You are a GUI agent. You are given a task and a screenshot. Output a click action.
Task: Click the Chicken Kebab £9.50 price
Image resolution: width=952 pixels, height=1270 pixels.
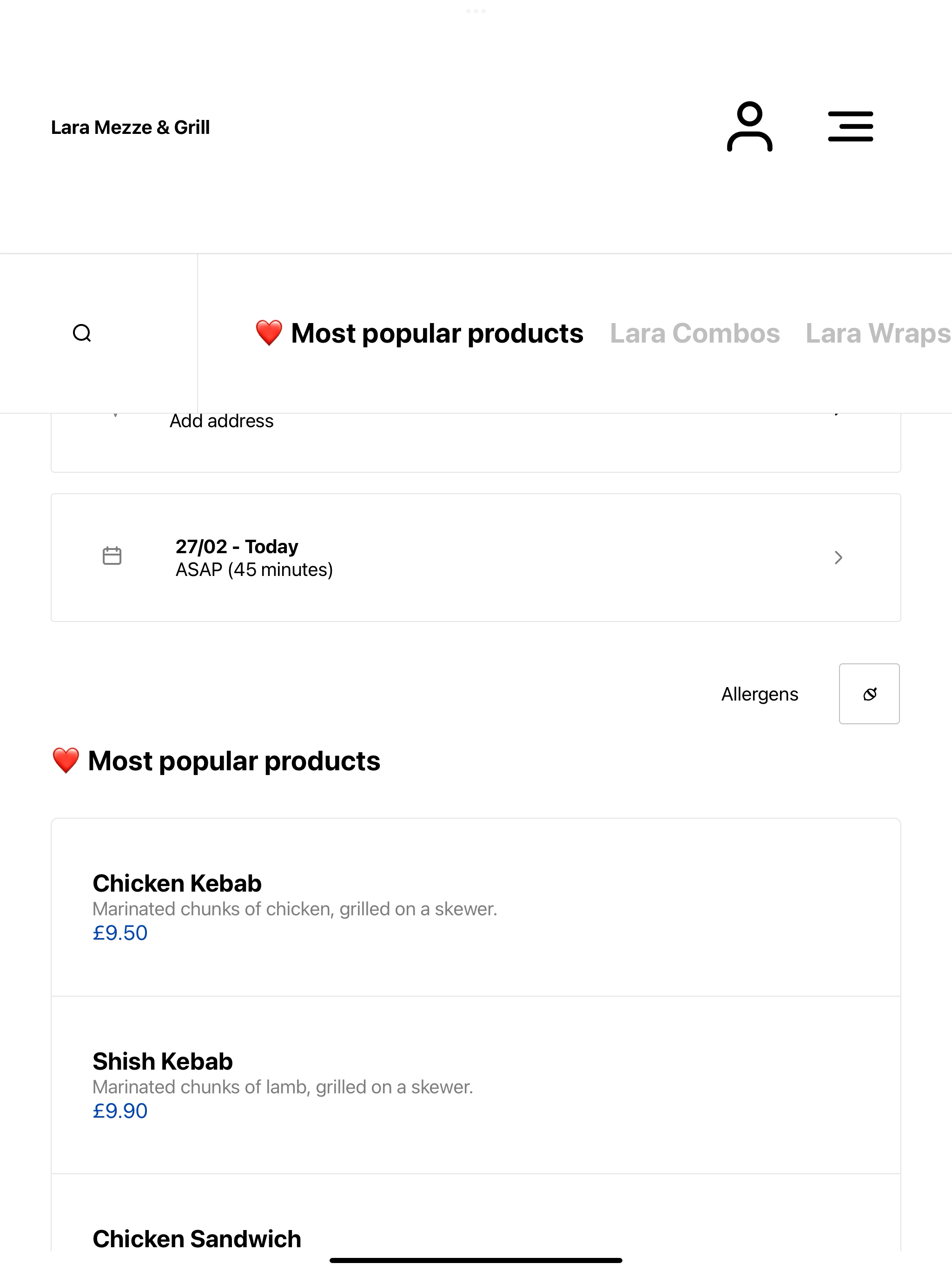coord(120,933)
